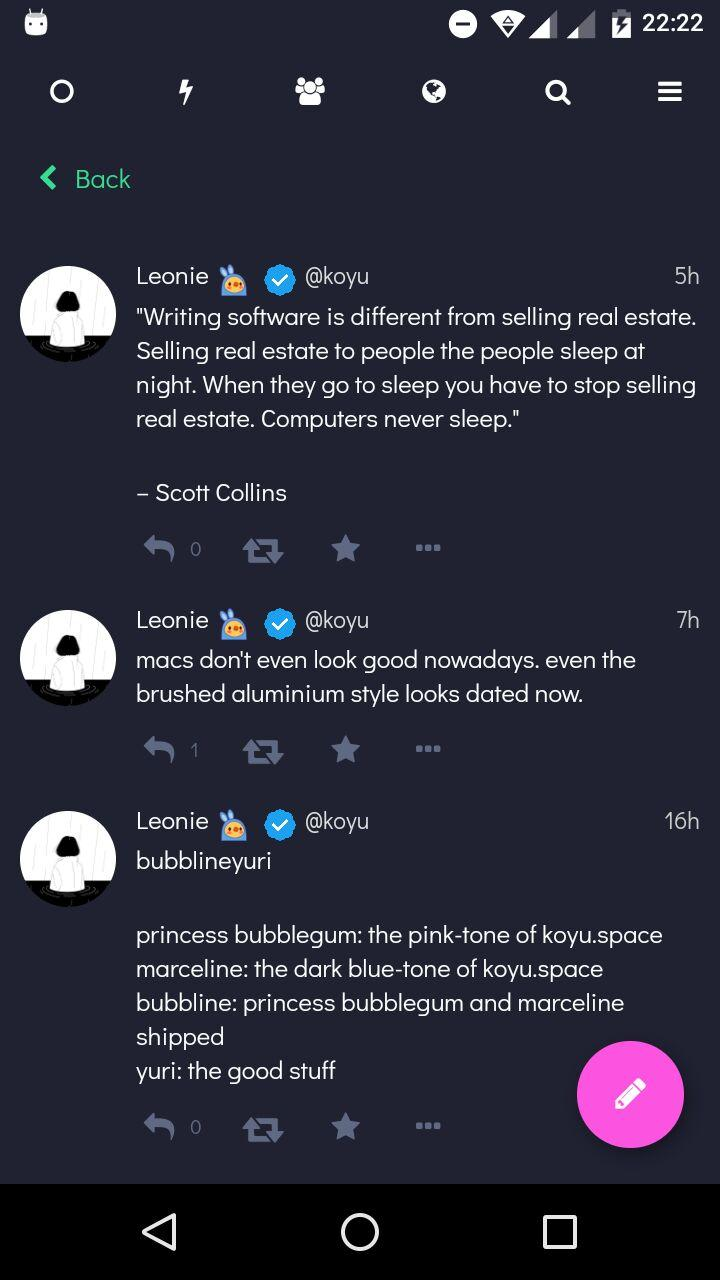Open the notifications lightning bolt tab
The height and width of the screenshot is (1280, 720).
[x=185, y=92]
